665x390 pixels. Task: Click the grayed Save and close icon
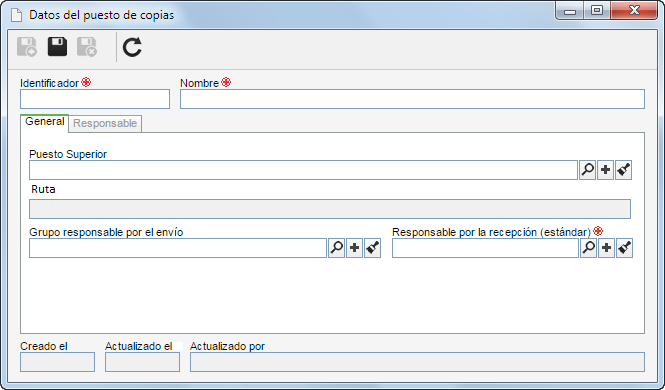pyautogui.click(x=87, y=47)
